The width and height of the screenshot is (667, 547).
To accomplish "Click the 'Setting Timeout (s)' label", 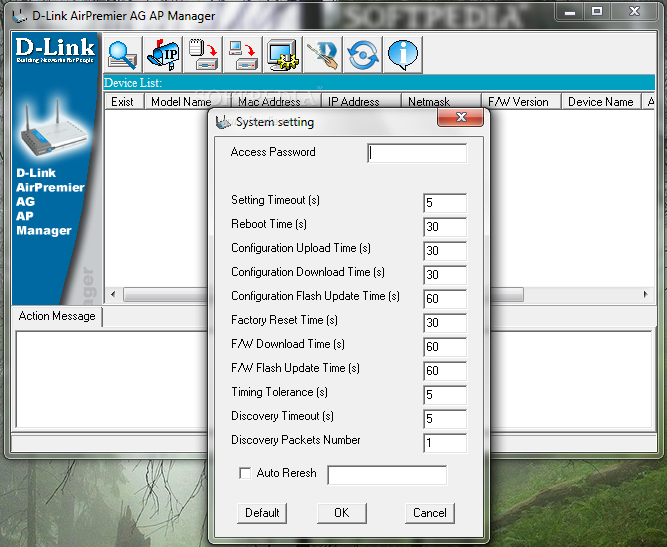I will pyautogui.click(x=275, y=200).
